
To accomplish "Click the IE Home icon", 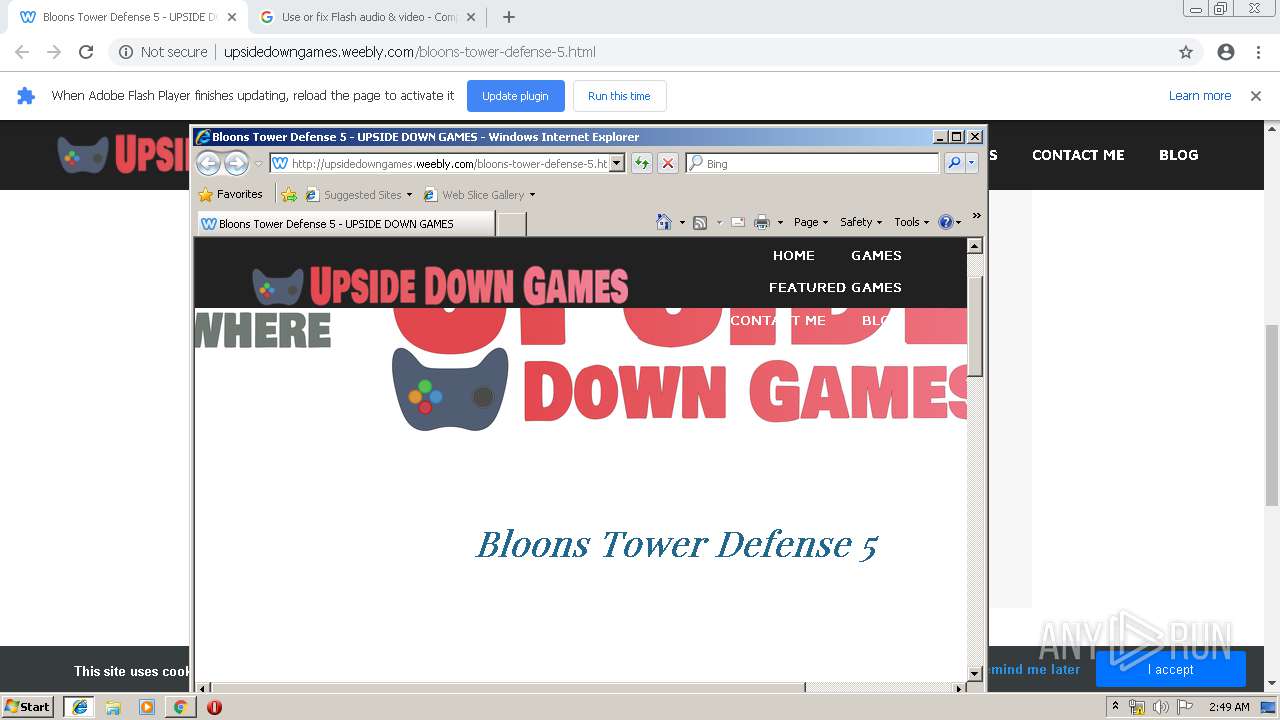I will click(x=664, y=222).
